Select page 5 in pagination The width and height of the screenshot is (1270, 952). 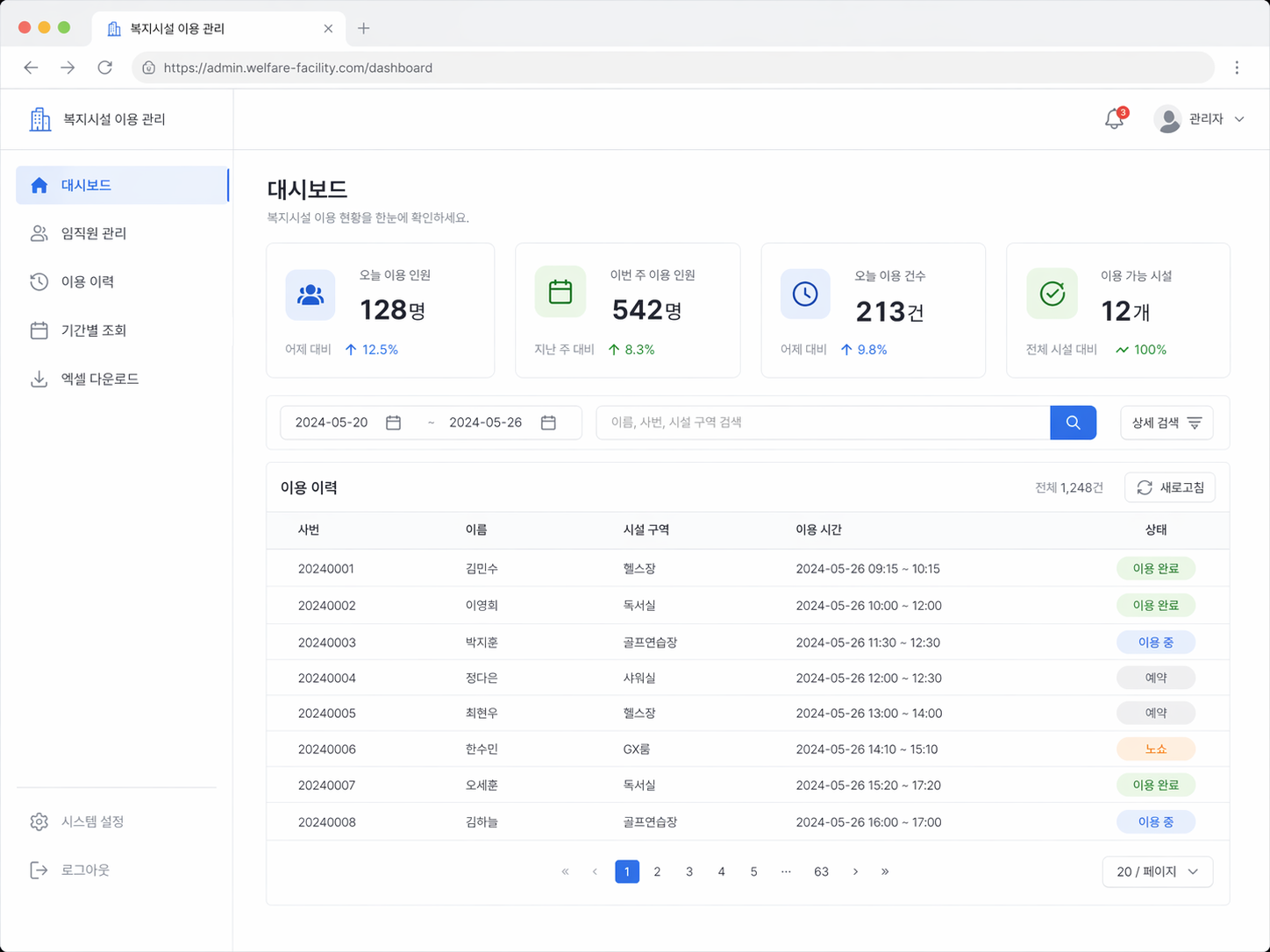753,871
